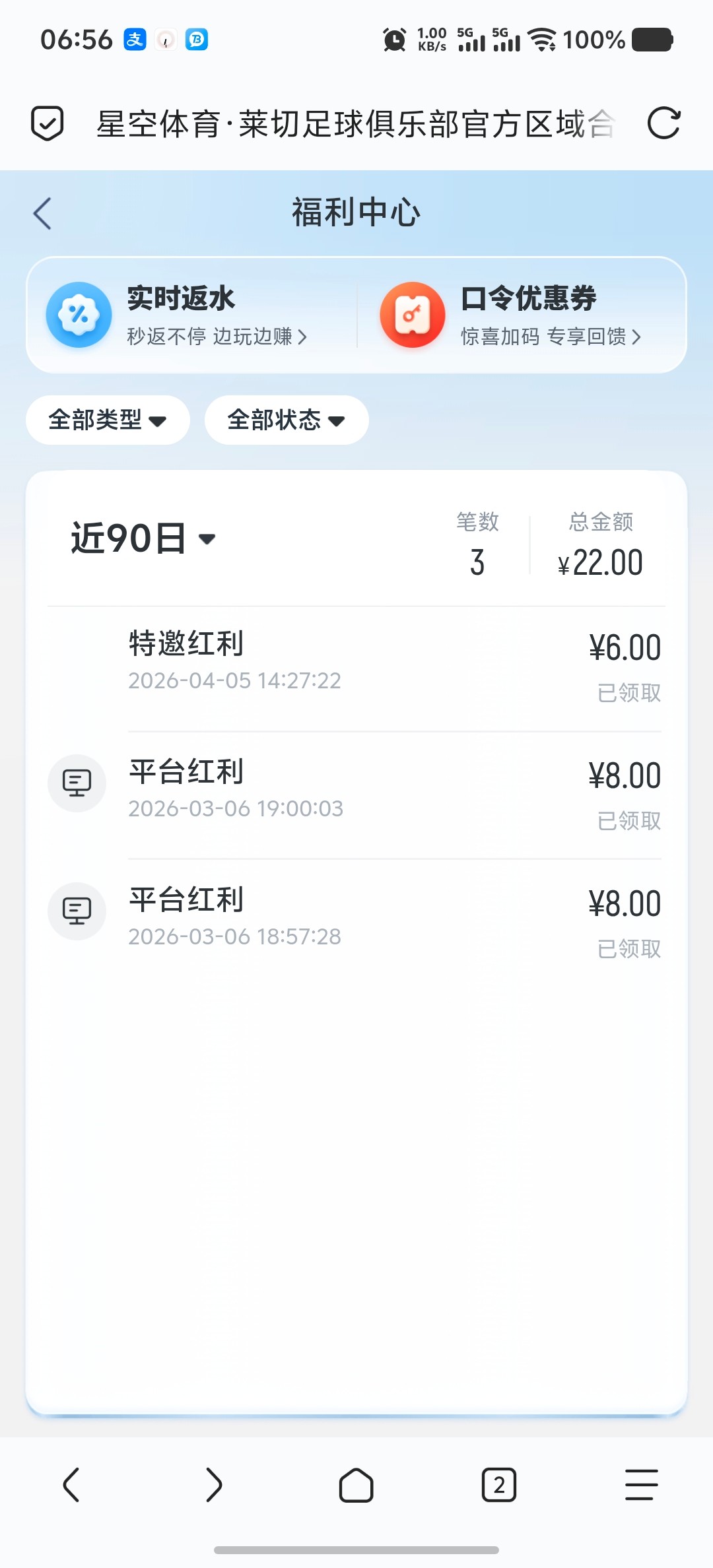Tap the browser page reload icon
The width and height of the screenshot is (713, 1568).
[663, 123]
